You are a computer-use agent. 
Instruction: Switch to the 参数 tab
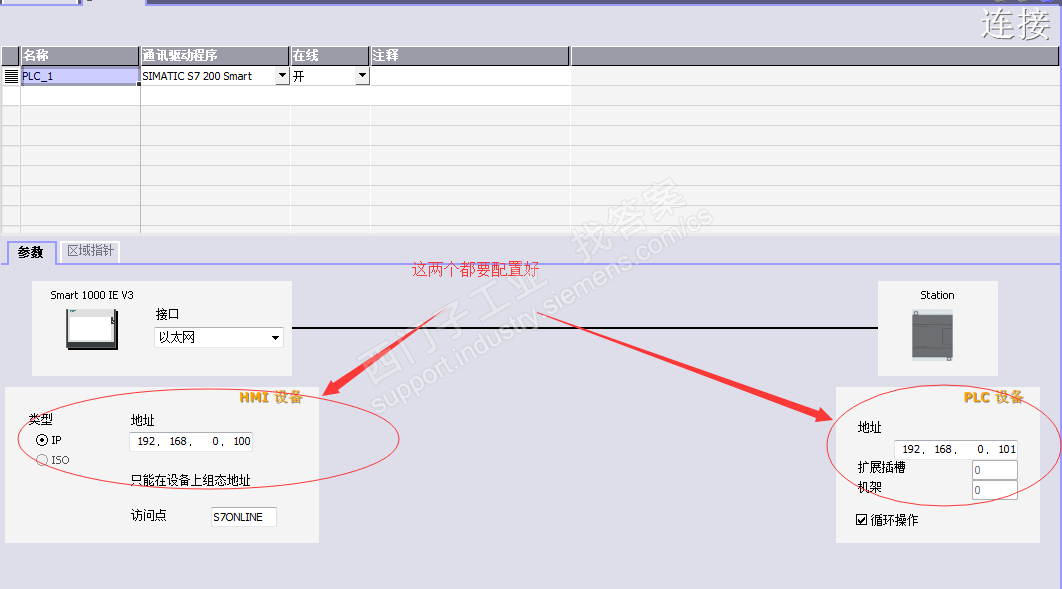point(30,253)
